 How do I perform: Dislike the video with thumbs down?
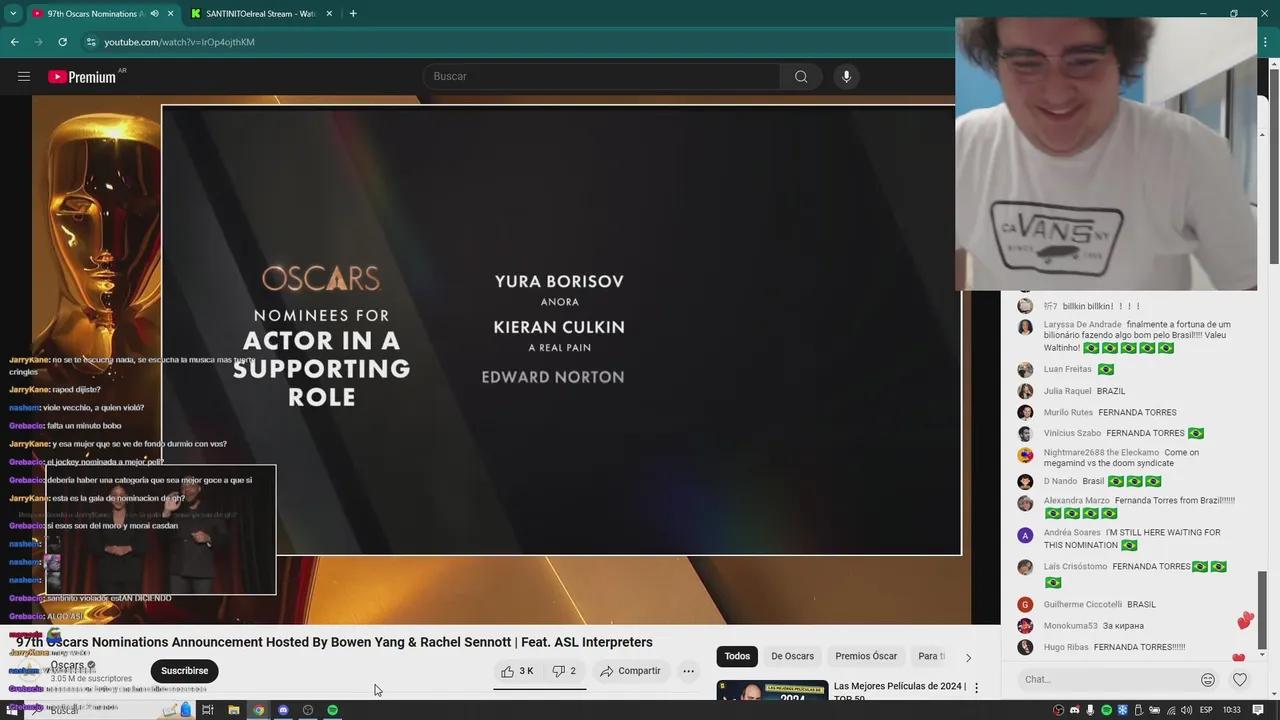coord(565,671)
